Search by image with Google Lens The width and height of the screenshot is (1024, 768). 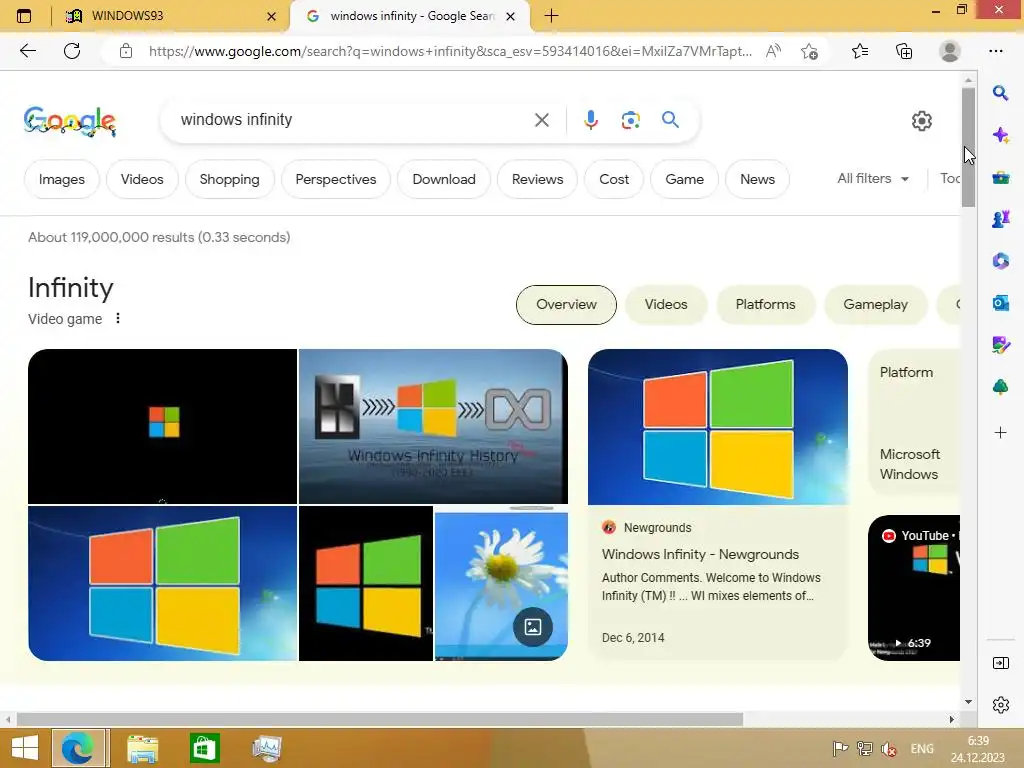click(x=630, y=120)
